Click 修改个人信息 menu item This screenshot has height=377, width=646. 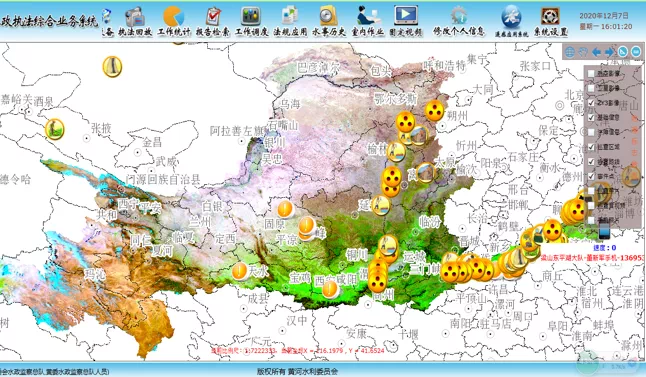(459, 31)
